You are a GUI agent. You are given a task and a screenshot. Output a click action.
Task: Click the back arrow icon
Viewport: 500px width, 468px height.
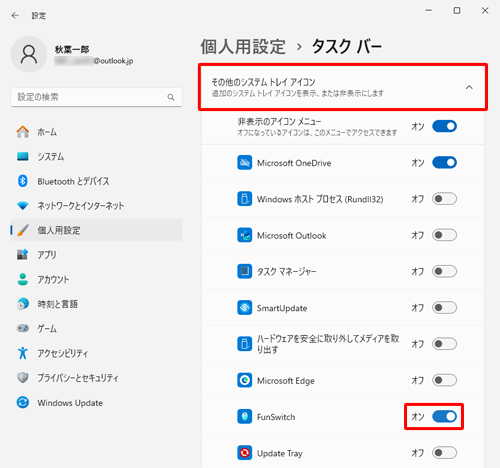point(15,15)
